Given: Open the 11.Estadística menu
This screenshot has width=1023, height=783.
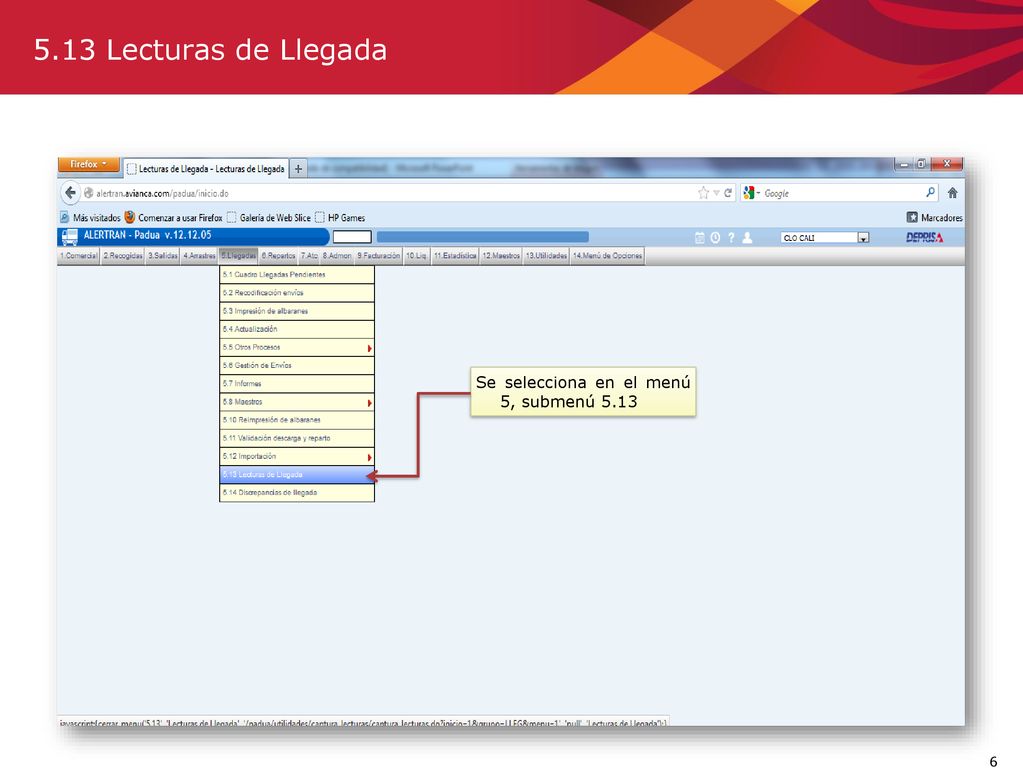Looking at the screenshot, I should [455, 256].
